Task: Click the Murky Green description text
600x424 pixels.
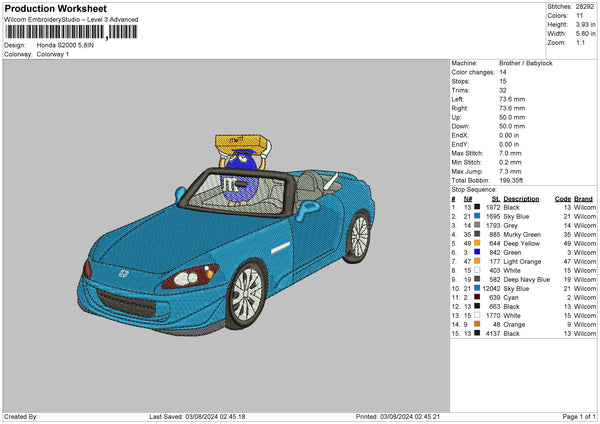Action: click(x=522, y=234)
